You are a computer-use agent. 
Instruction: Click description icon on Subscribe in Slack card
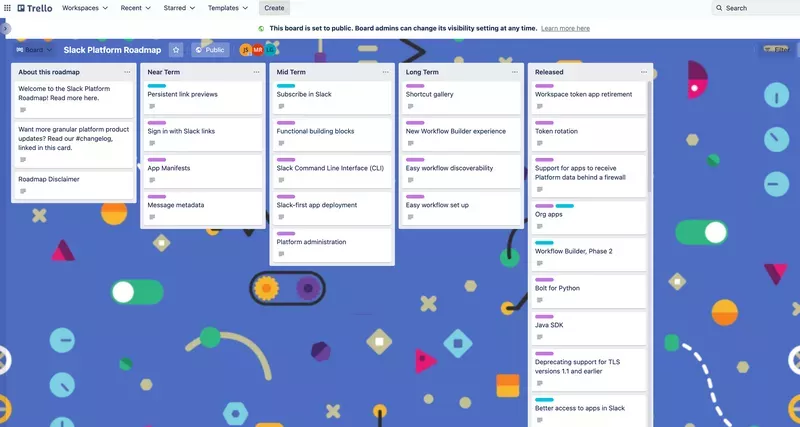click(281, 106)
